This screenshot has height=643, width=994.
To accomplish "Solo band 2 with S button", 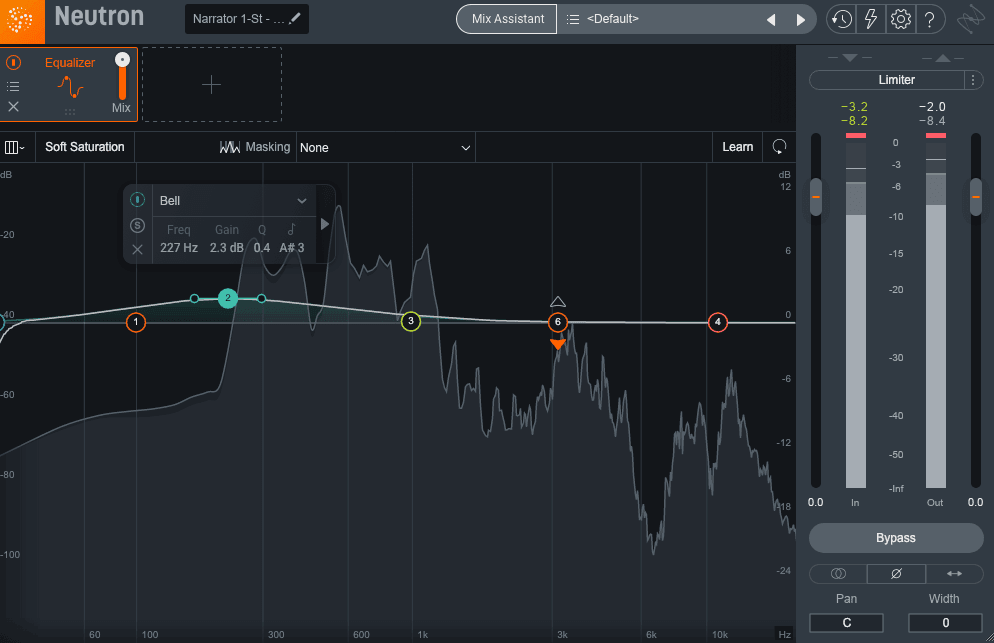I will point(138,225).
